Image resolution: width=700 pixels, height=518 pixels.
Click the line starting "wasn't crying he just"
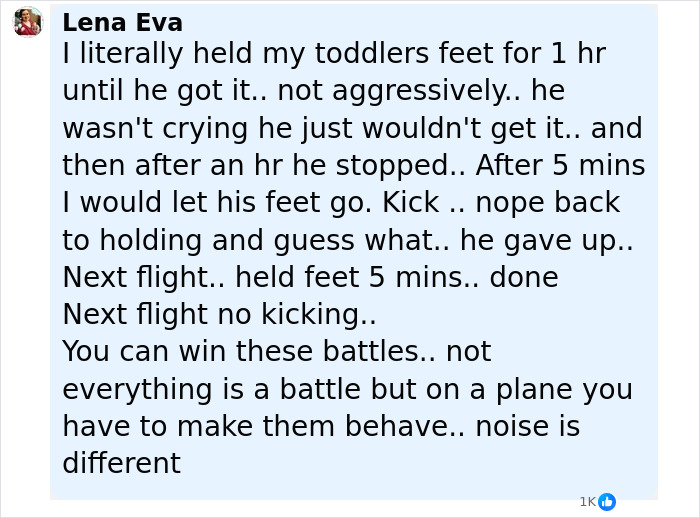click(x=352, y=128)
